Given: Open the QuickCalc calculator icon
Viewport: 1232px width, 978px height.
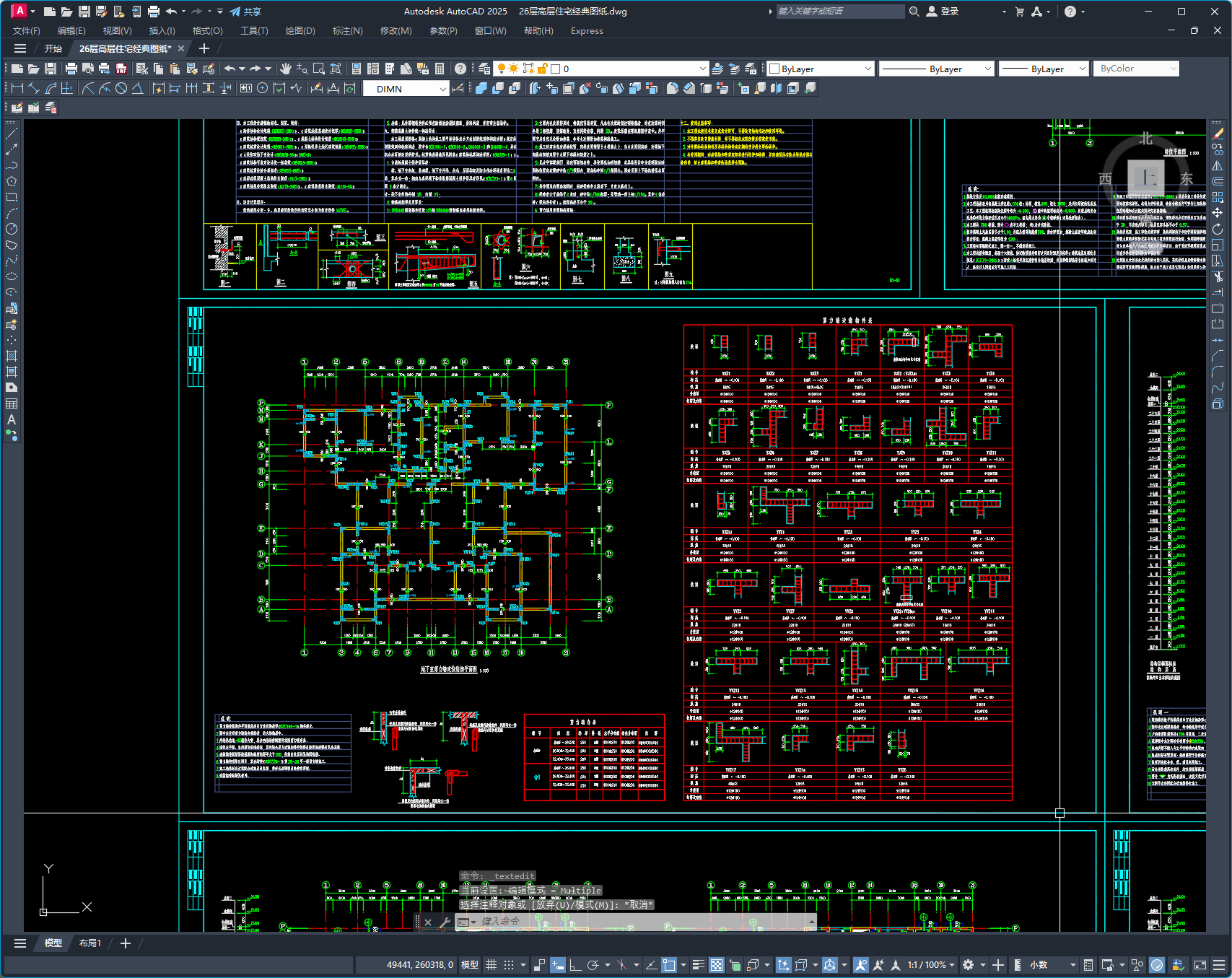Looking at the screenshot, I should coord(440,69).
